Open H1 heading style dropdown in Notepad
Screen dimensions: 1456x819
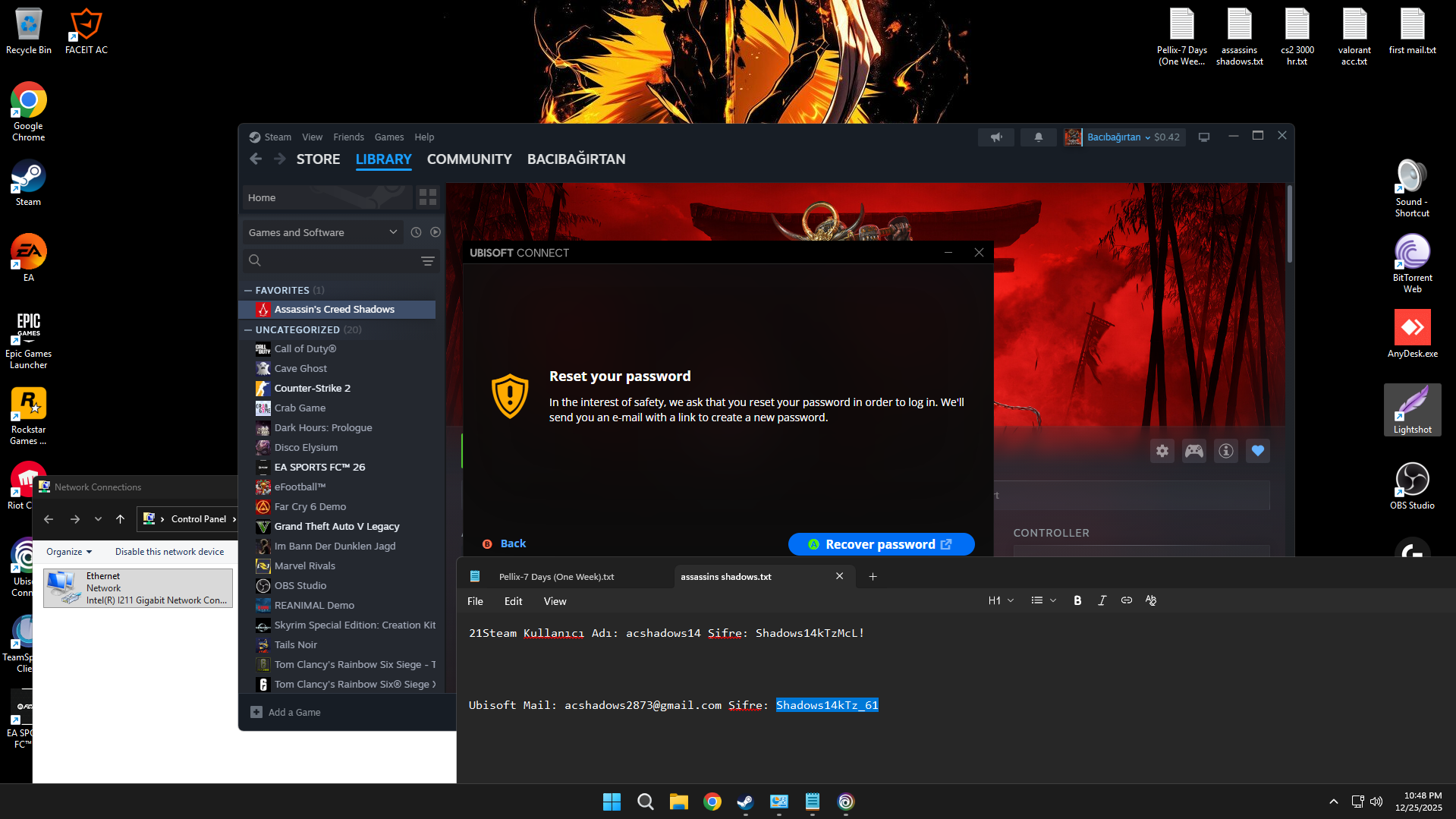coord(1001,600)
